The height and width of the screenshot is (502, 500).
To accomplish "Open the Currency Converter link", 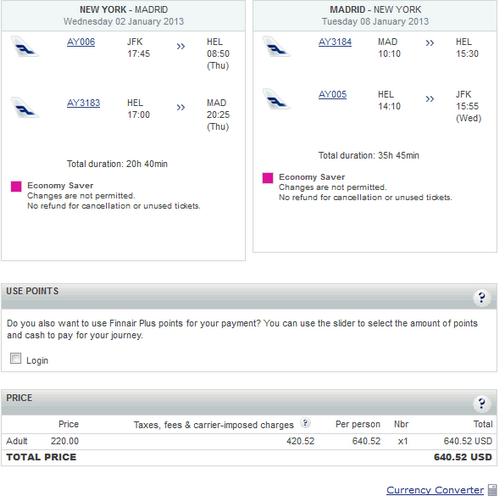I will click(435, 490).
